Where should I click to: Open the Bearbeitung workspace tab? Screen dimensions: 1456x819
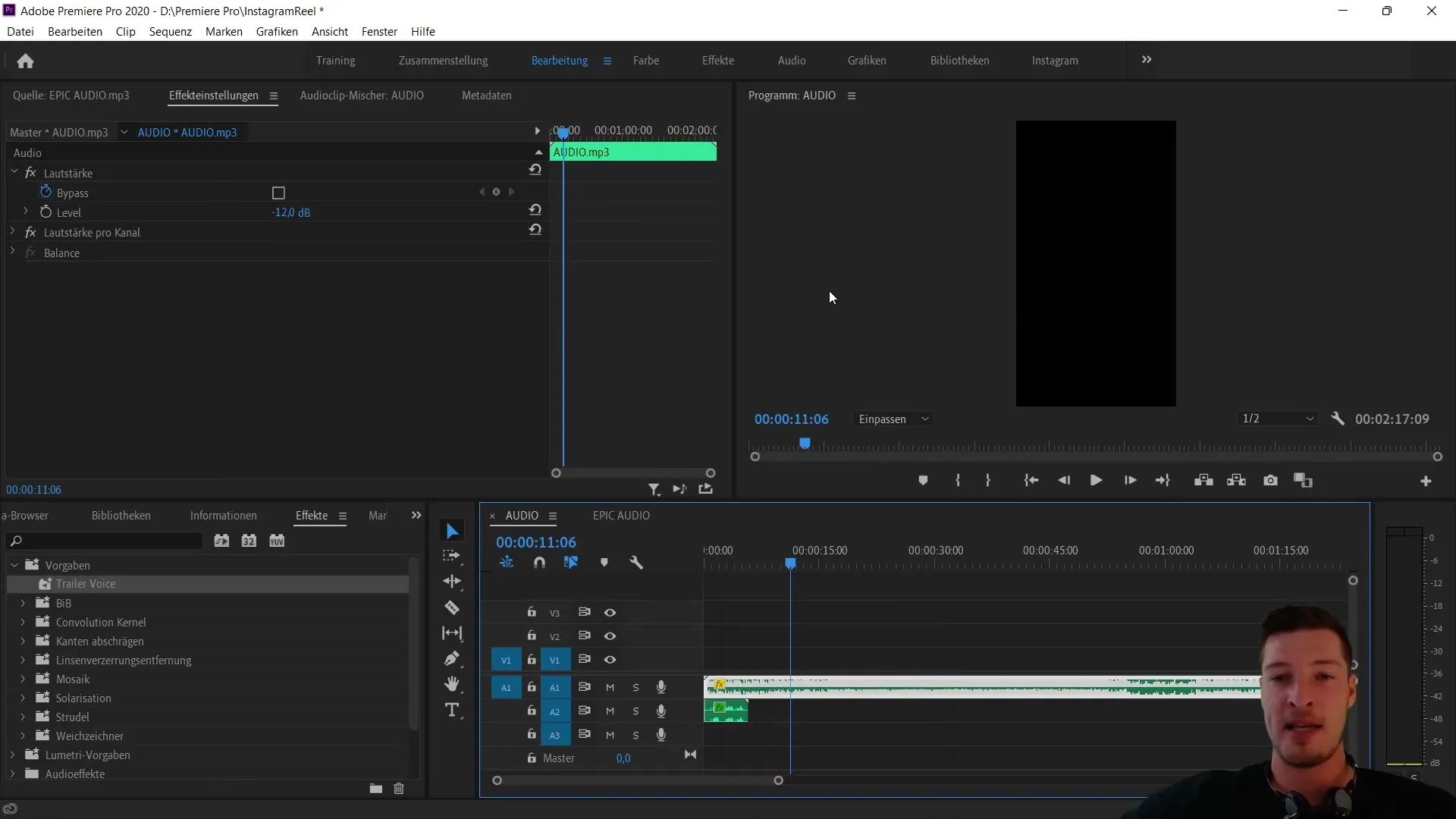coord(559,60)
